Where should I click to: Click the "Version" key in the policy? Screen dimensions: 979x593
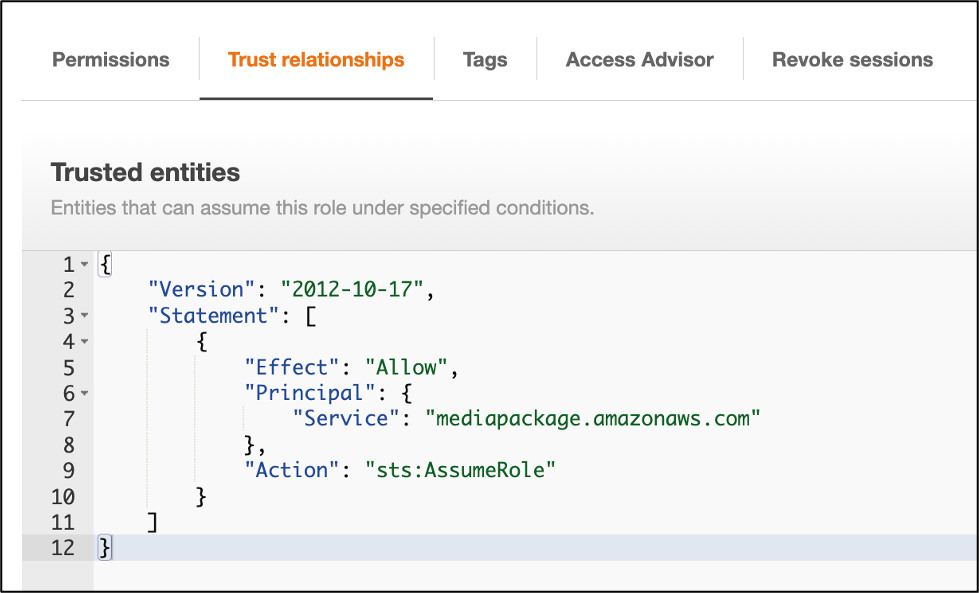click(196, 290)
